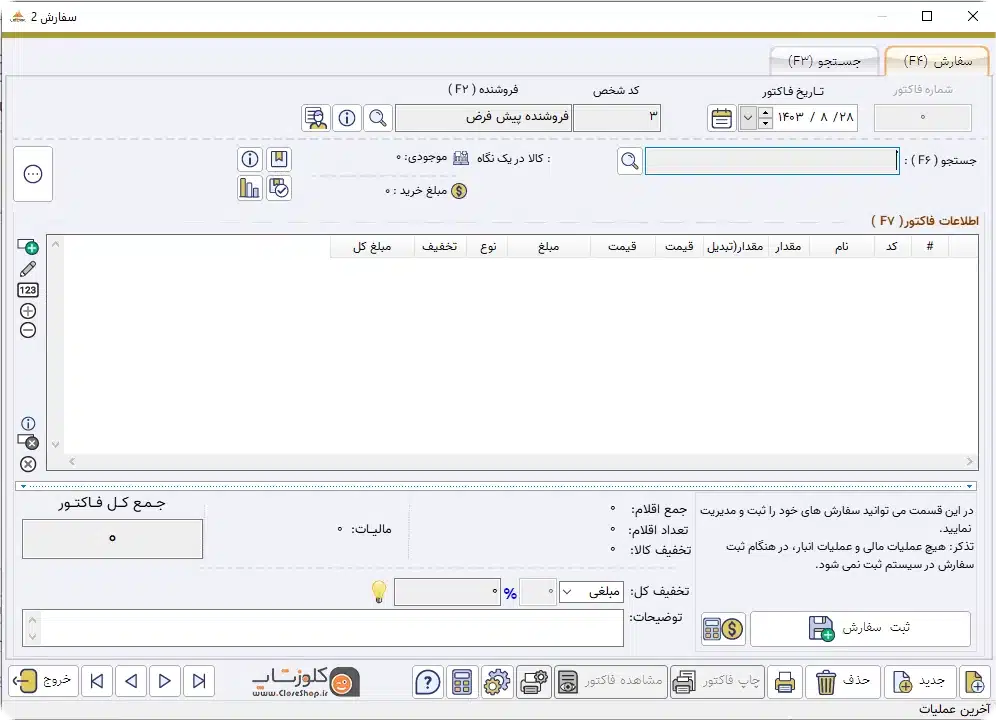Open the calculator in bottom toolbar
The width and height of the screenshot is (996, 720).
(462, 683)
